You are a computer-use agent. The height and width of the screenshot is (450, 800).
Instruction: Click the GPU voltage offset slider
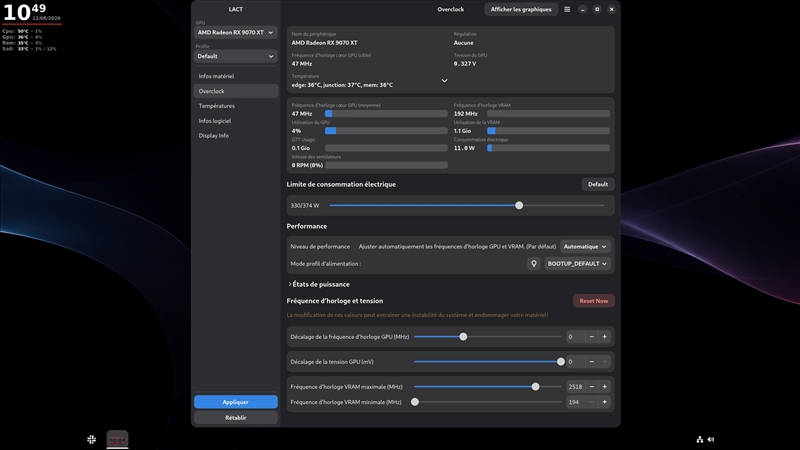[x=488, y=362]
